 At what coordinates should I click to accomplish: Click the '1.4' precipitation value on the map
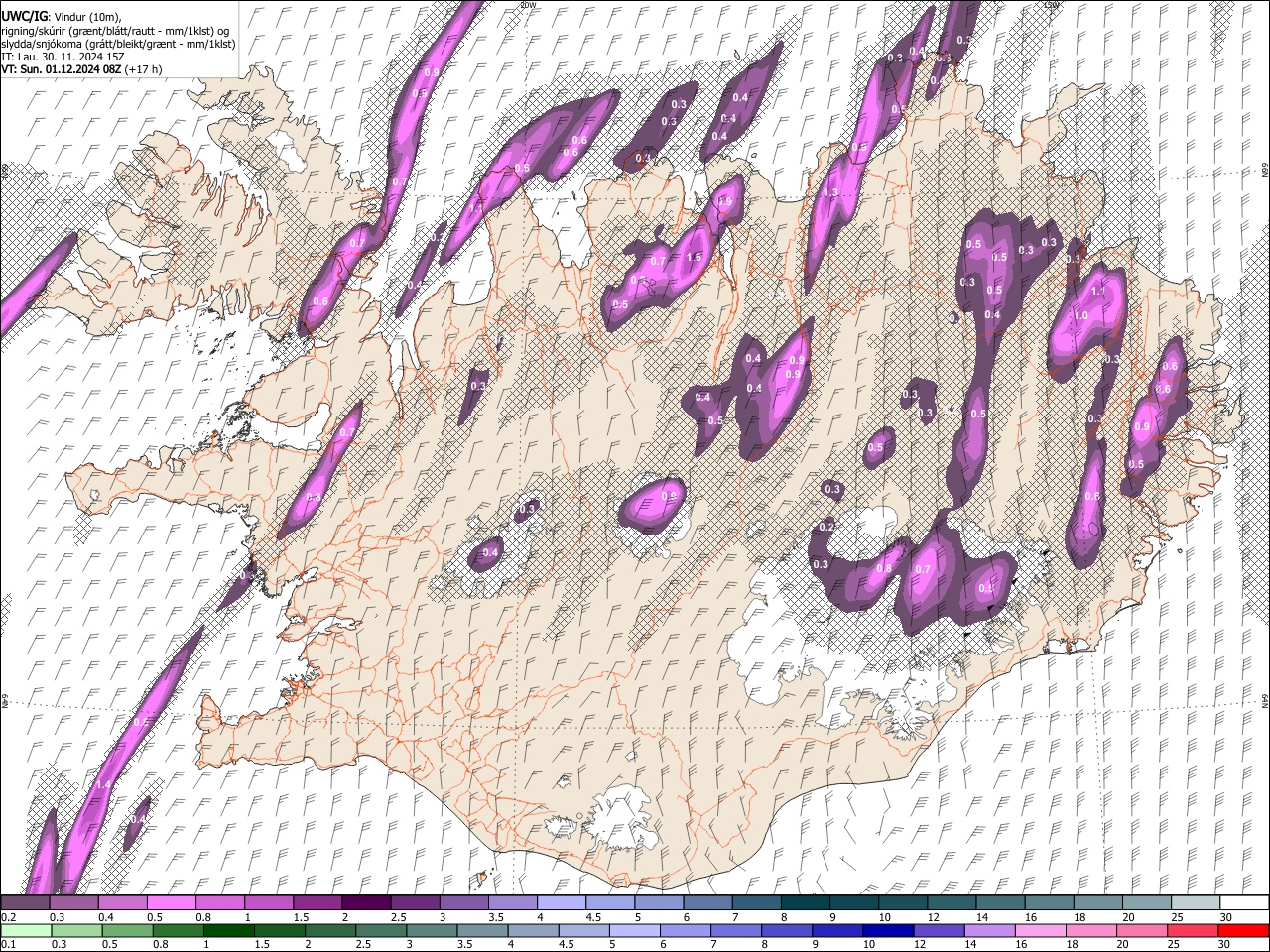[x=103, y=784]
